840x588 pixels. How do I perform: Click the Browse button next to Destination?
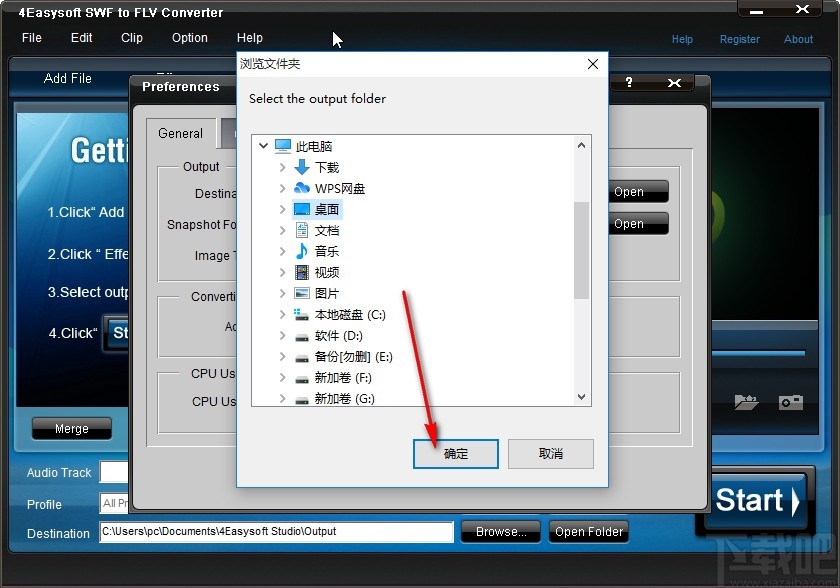coord(500,532)
